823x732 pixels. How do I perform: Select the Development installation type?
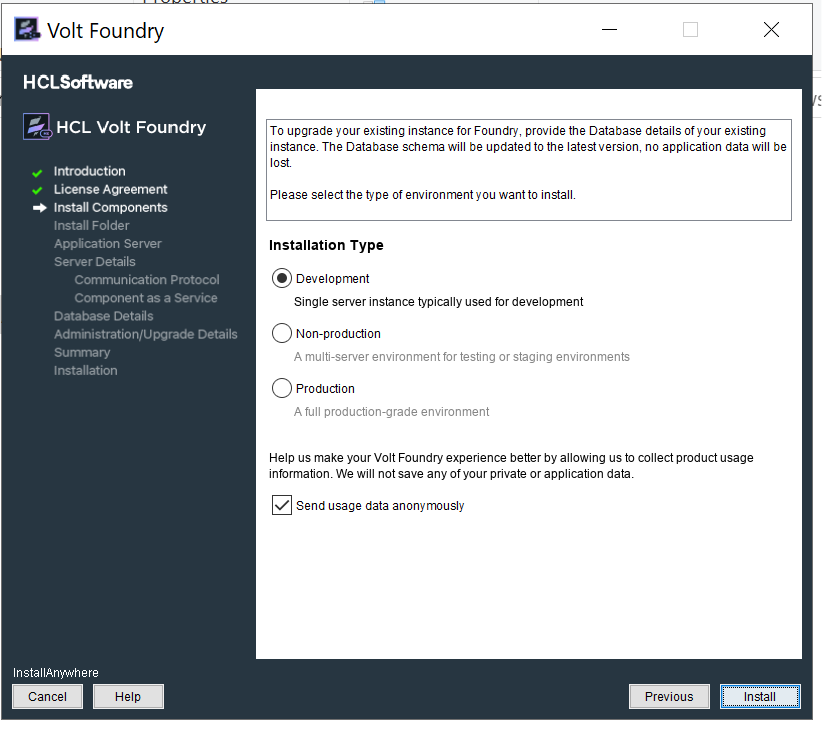(x=282, y=279)
